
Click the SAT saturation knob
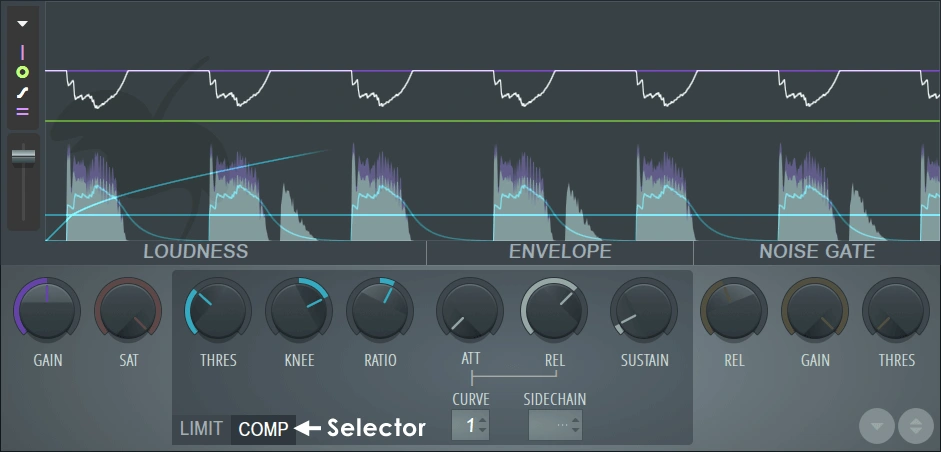pyautogui.click(x=128, y=310)
